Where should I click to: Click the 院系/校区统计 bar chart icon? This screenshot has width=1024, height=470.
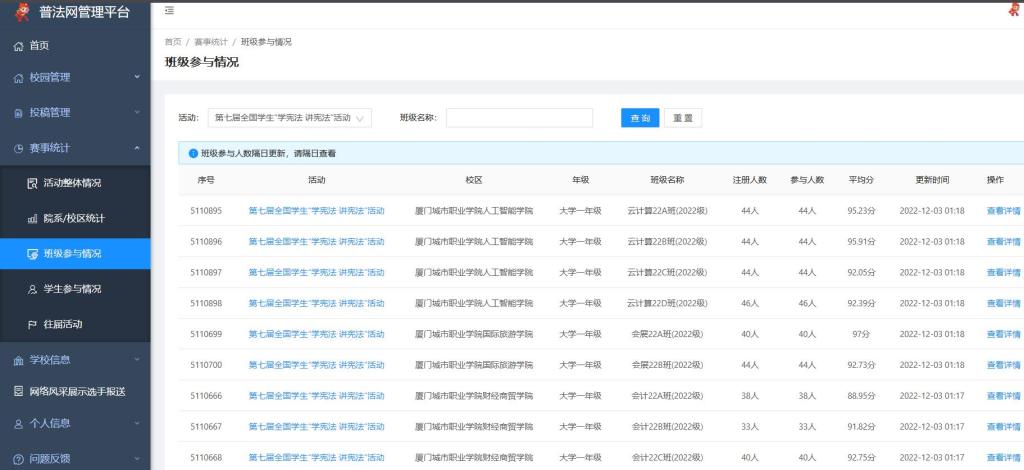tap(31, 218)
